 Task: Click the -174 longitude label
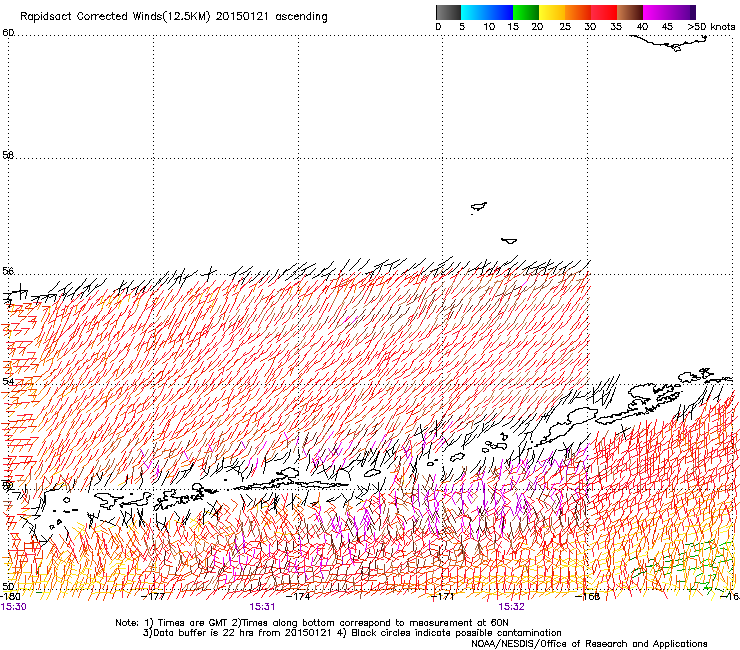[x=299, y=596]
